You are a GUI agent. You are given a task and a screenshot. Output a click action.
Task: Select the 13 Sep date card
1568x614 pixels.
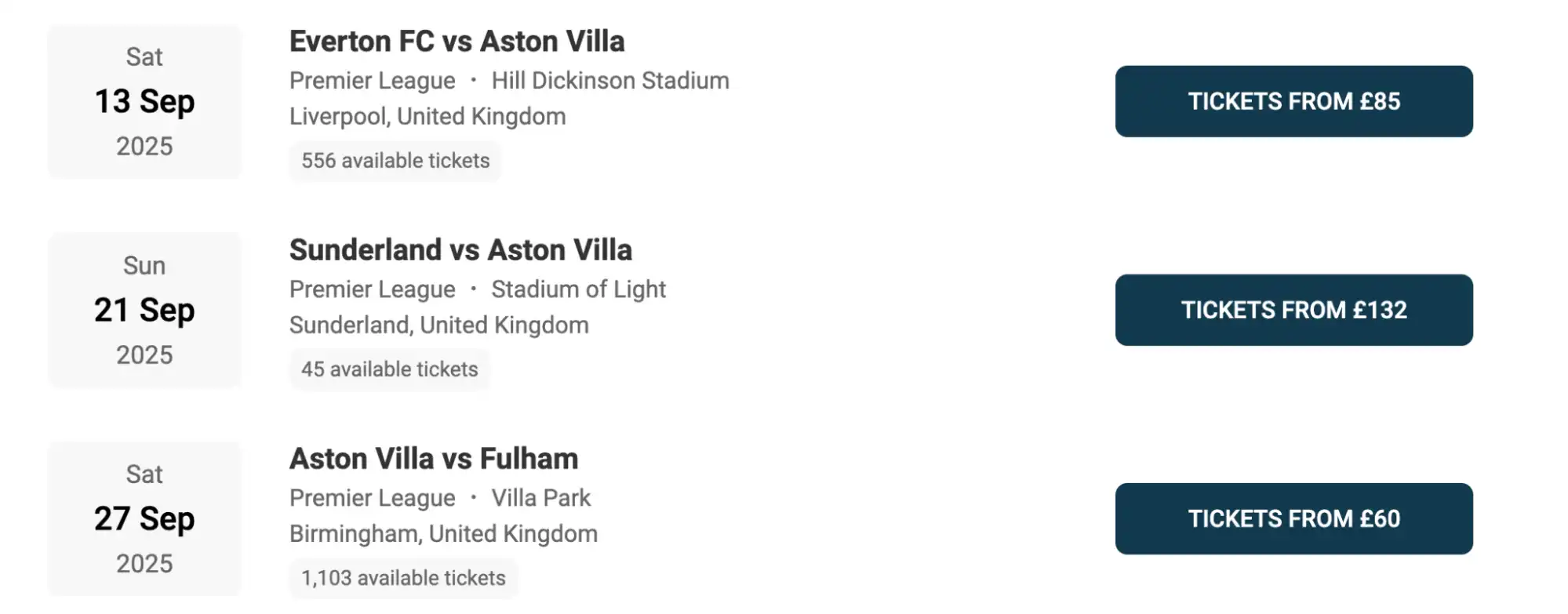144,100
